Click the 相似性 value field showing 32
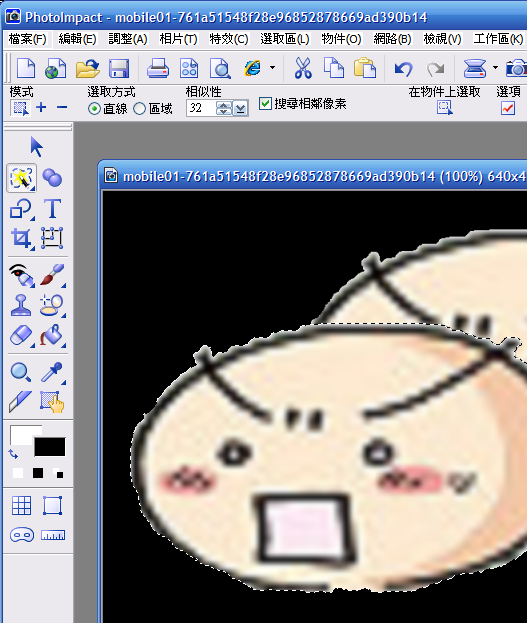Image resolution: width=527 pixels, height=623 pixels. 201,108
